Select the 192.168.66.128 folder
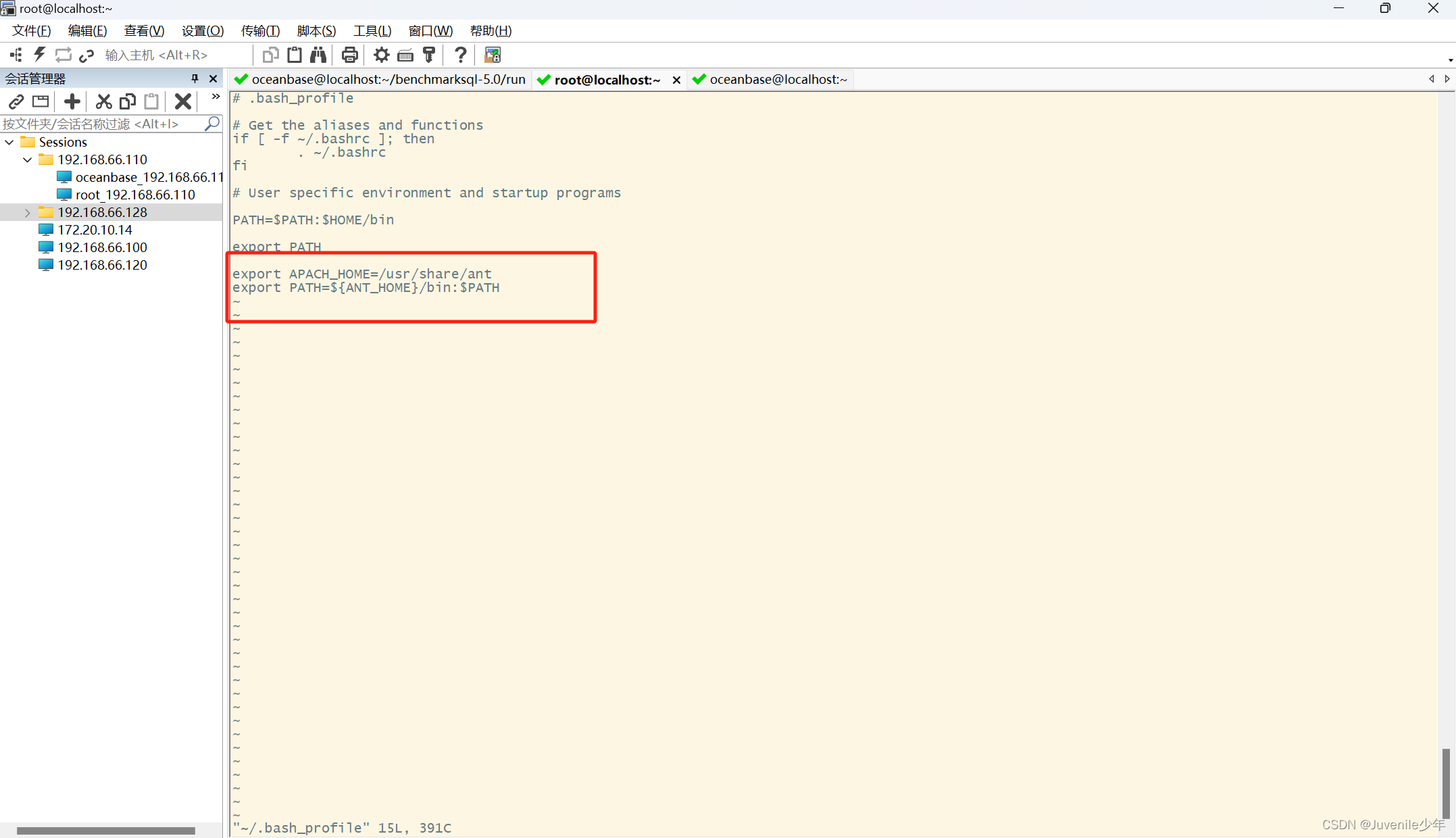The height and width of the screenshot is (838, 1456). [102, 212]
